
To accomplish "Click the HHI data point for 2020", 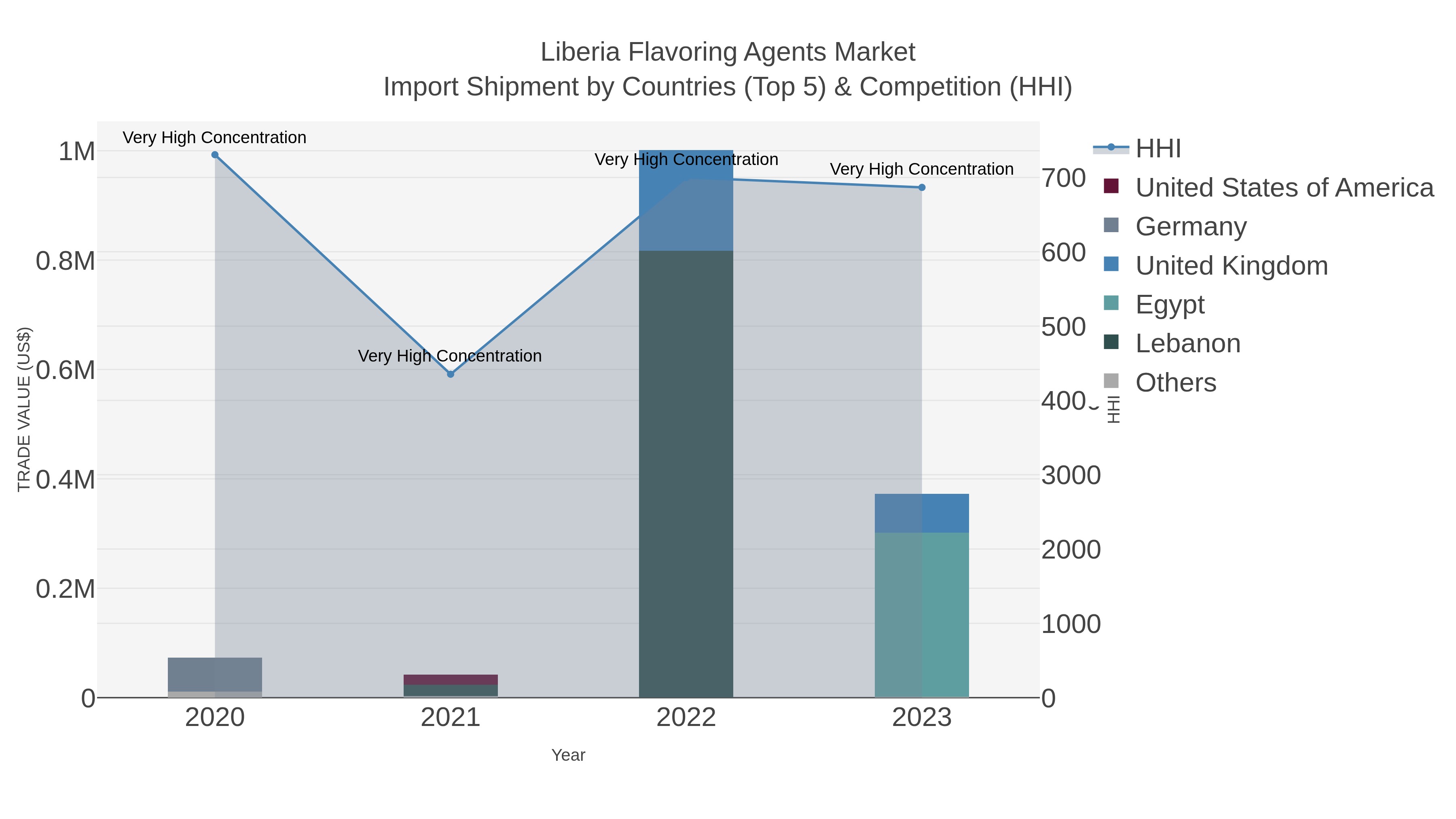I will click(x=215, y=155).
